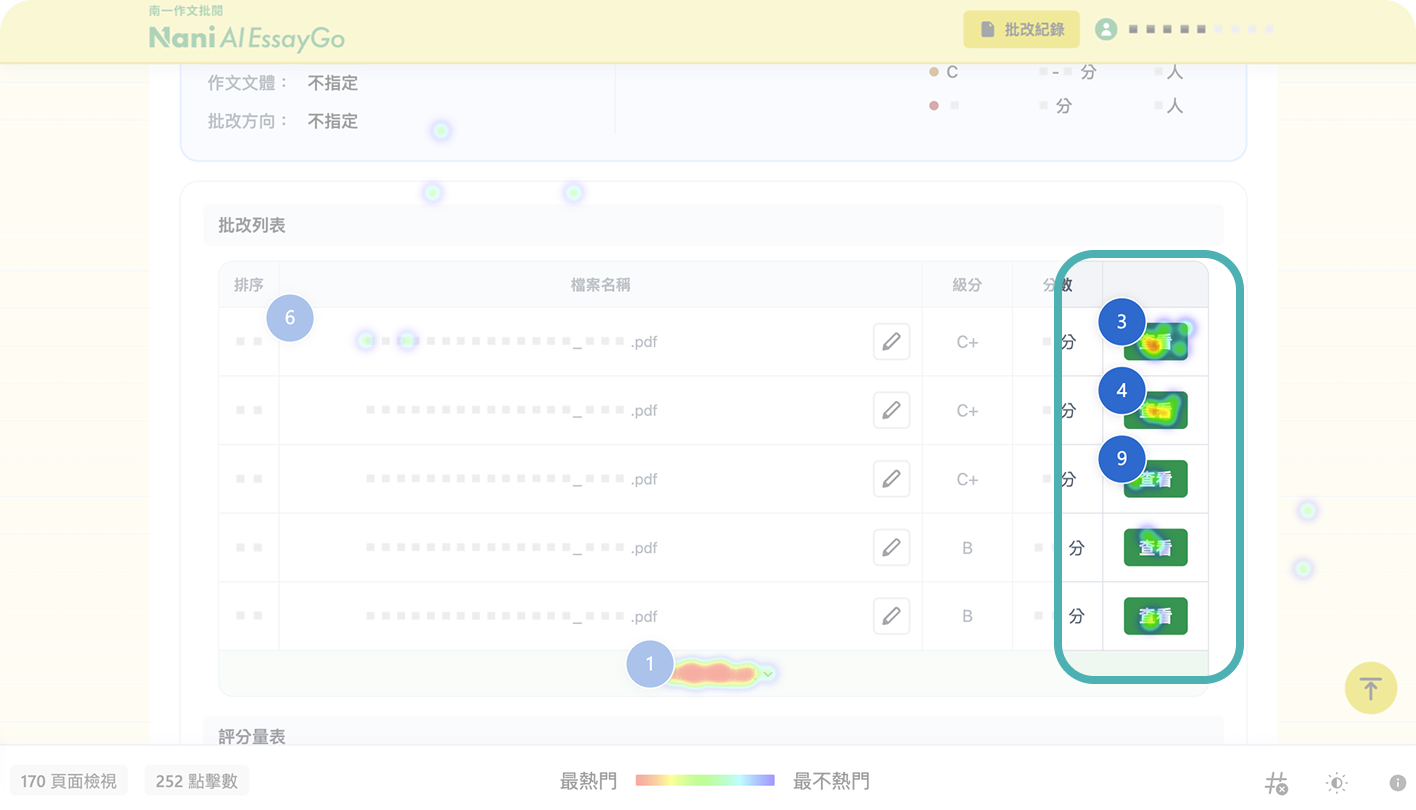View the third row's essay with 查看
Image resolution: width=1416 pixels, height=810 pixels.
[x=1155, y=479]
